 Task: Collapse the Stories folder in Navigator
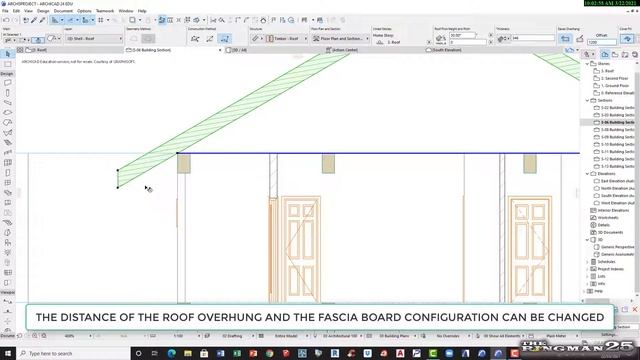(587, 64)
